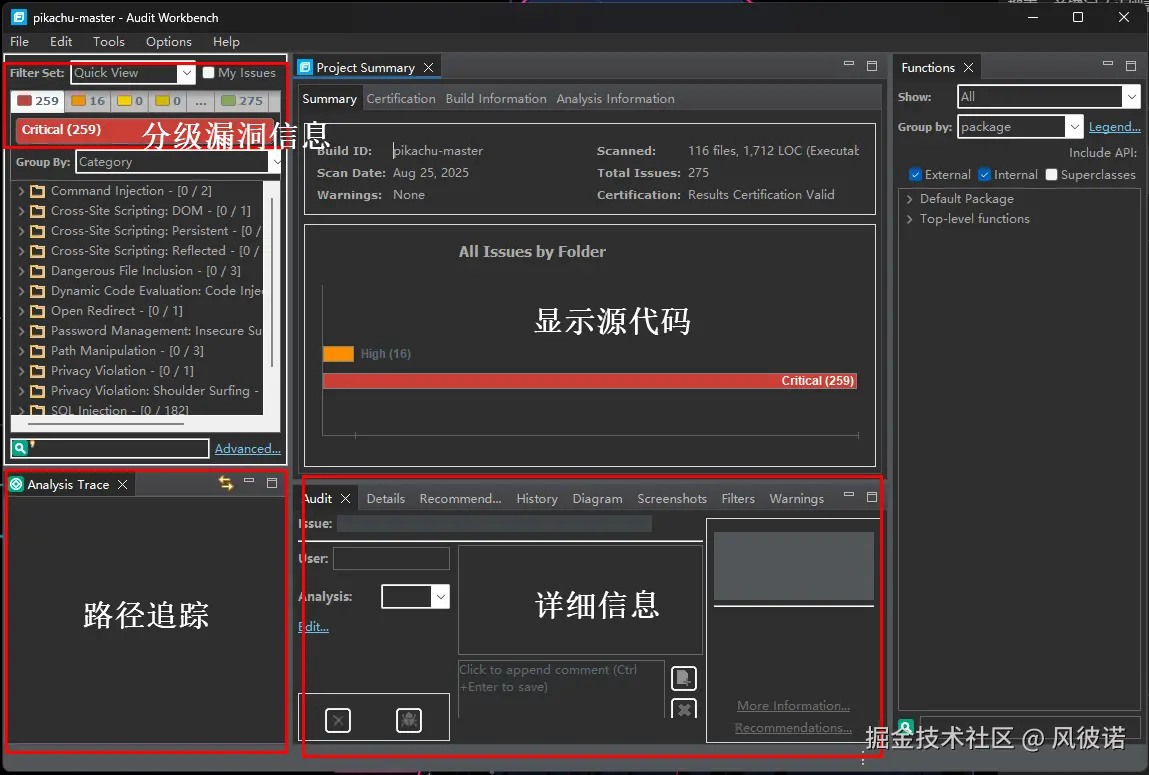
Task: Click the Analysis Trace tab icon
Action: click(16, 484)
